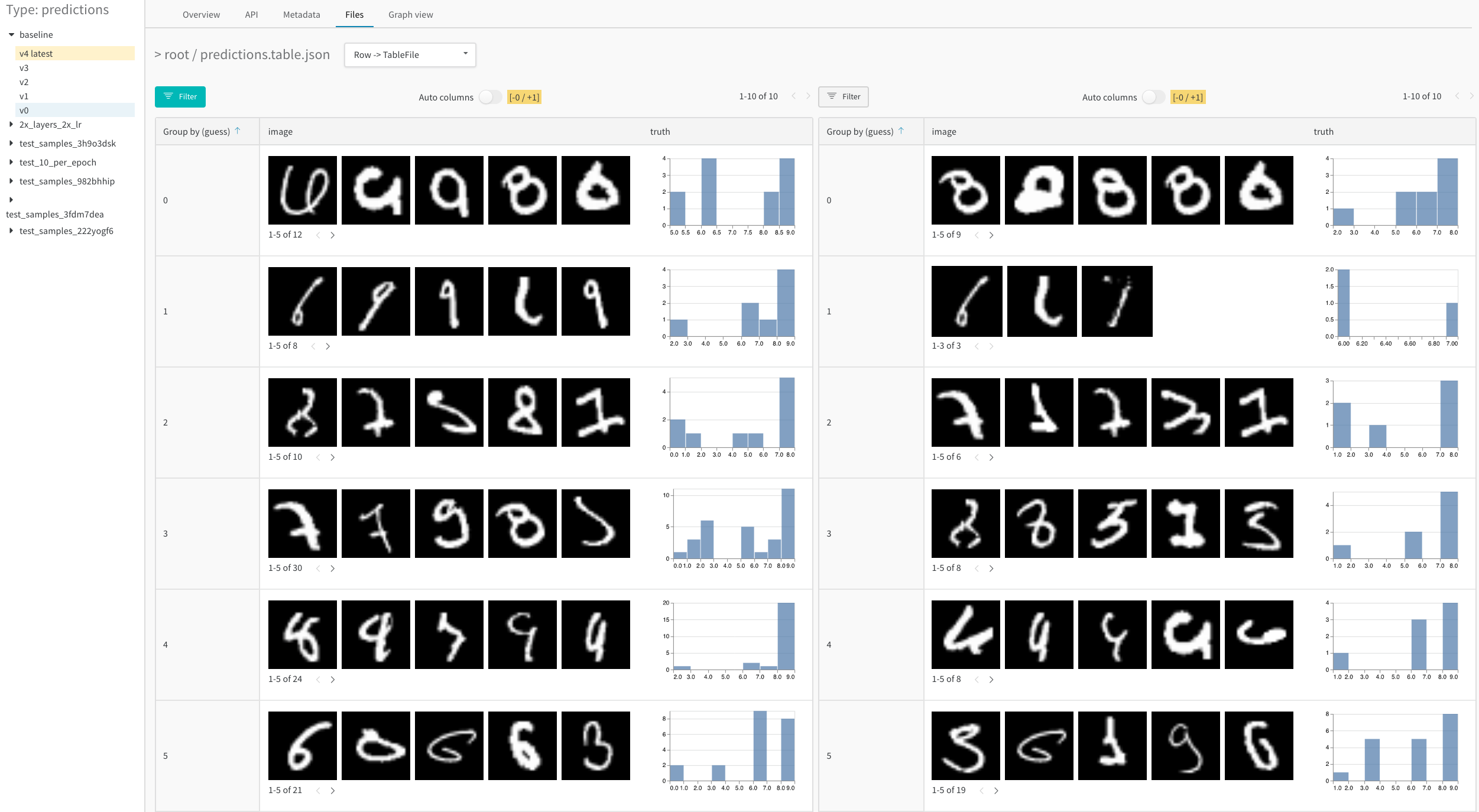The width and height of the screenshot is (1479, 812).
Task: Open Row -> TableFile dropdown
Action: 410,55
